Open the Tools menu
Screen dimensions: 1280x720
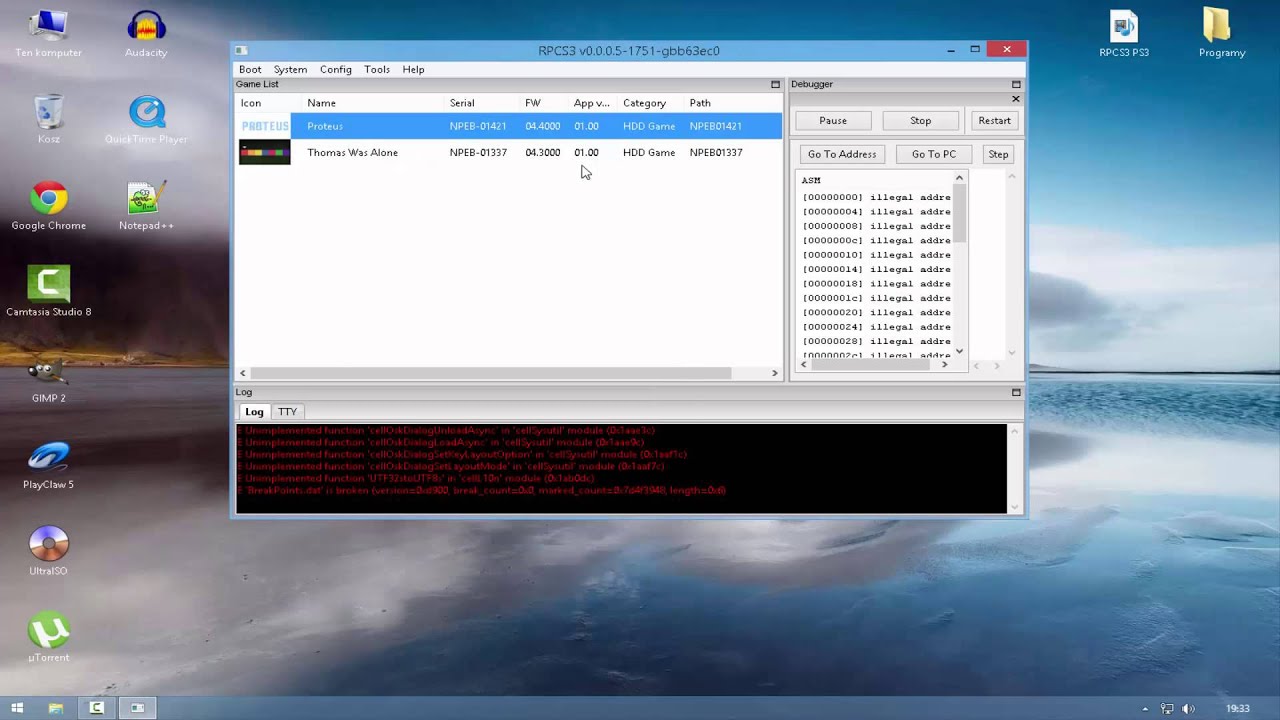click(x=377, y=69)
